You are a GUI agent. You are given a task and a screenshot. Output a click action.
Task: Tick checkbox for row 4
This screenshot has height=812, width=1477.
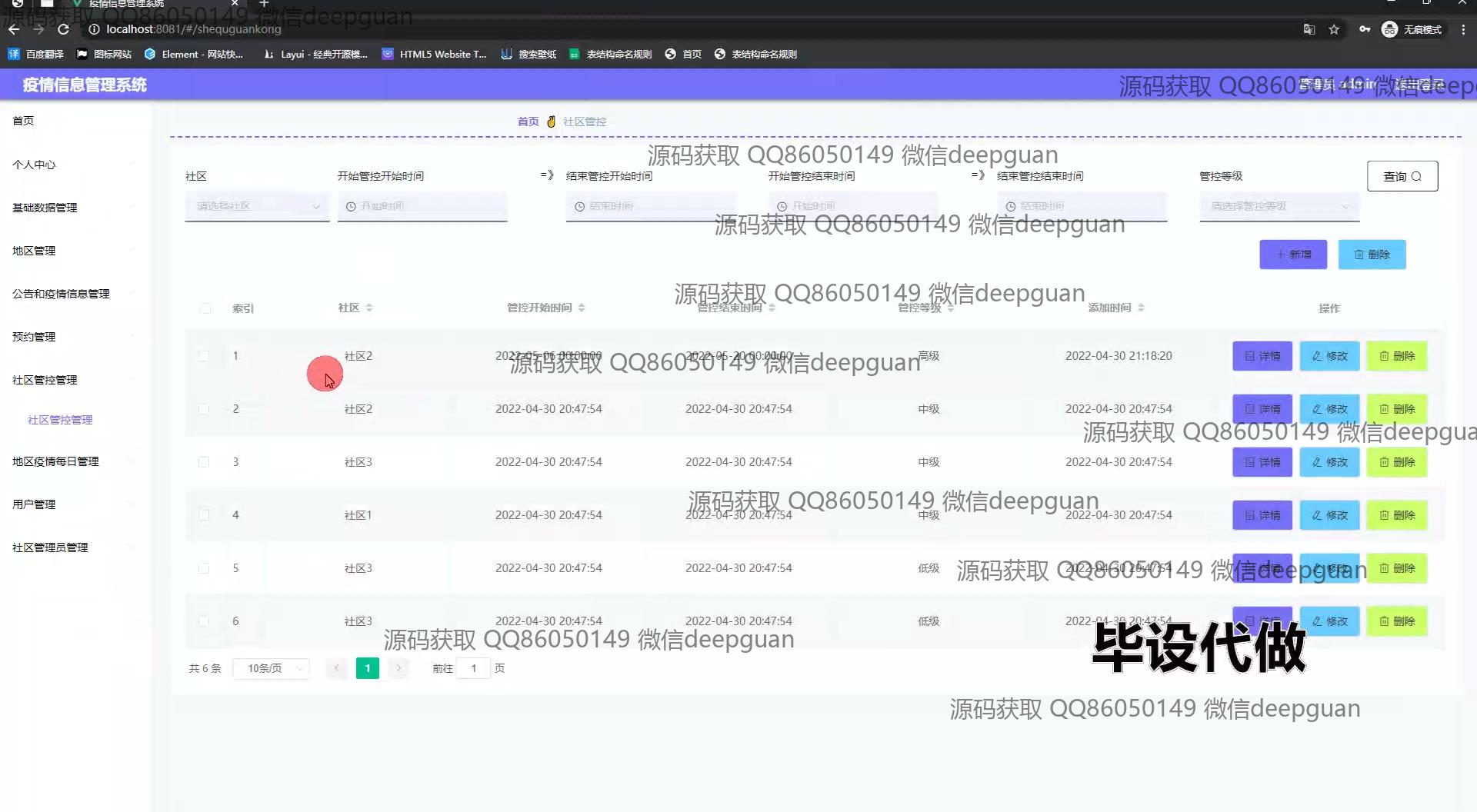tap(204, 515)
